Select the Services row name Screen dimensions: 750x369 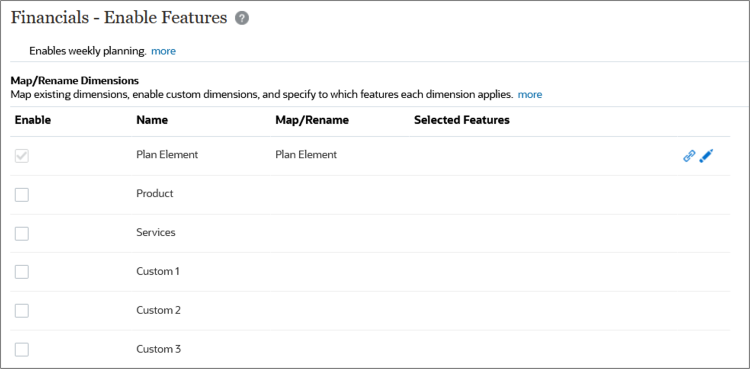pyautogui.click(x=156, y=232)
